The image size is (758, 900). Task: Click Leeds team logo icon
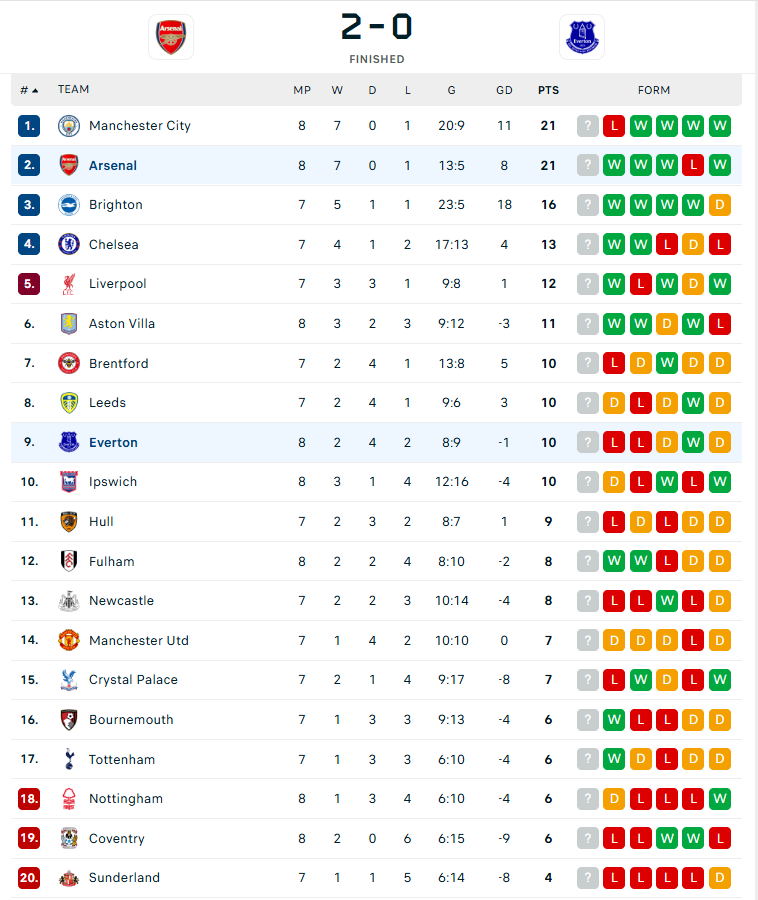tap(69, 403)
